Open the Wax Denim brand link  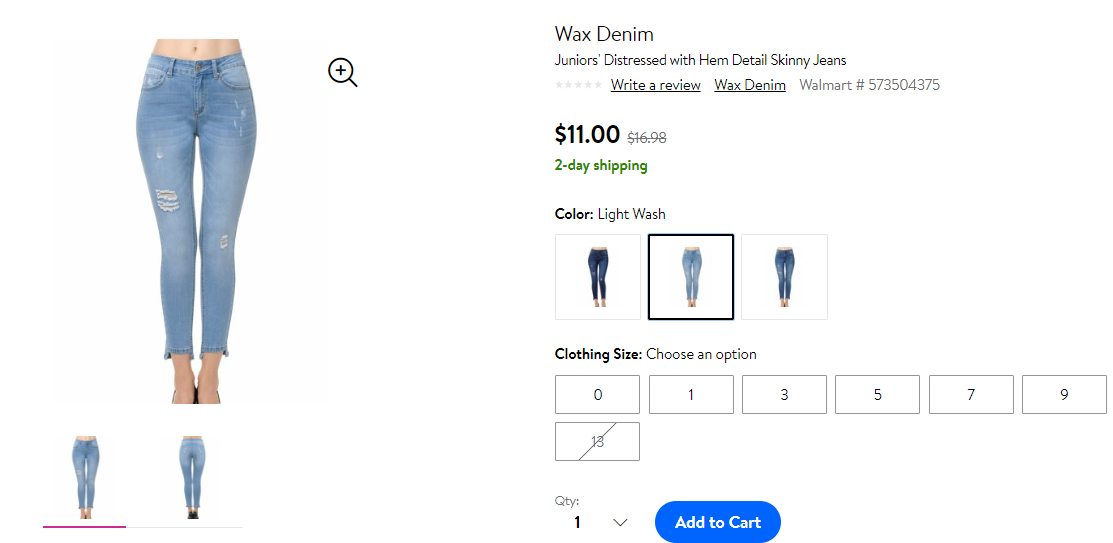tap(750, 85)
